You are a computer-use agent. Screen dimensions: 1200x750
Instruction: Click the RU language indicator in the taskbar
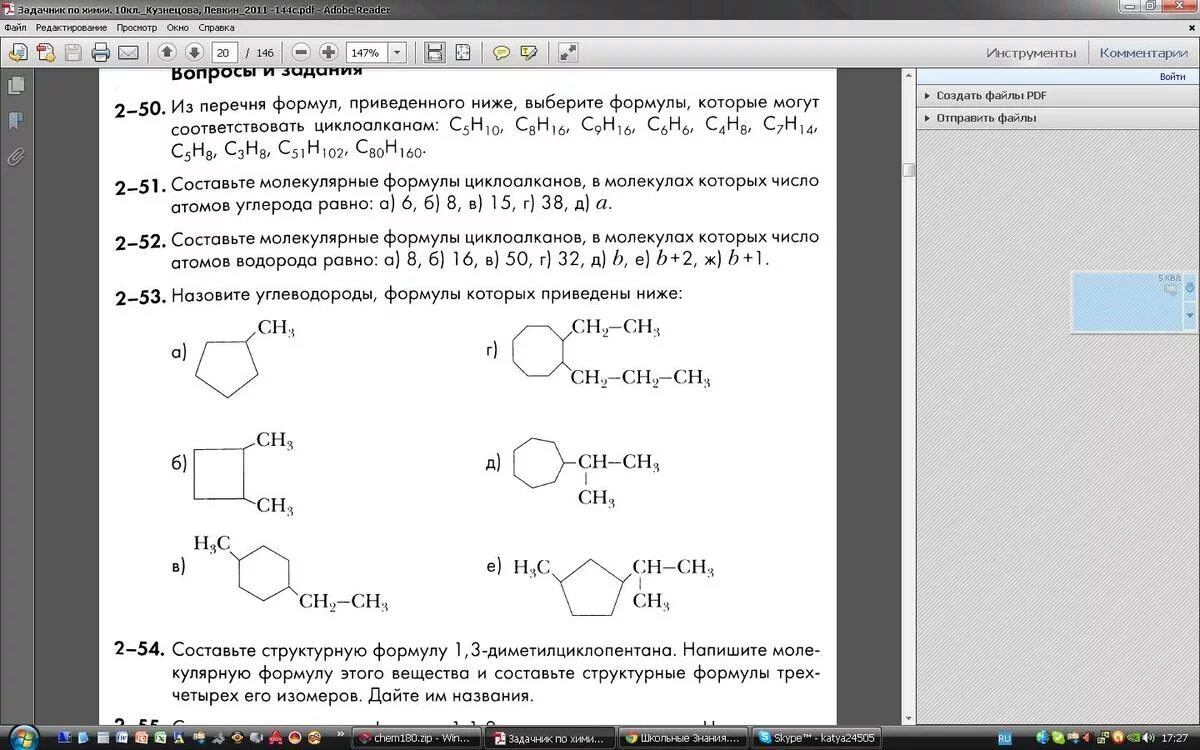[1006, 738]
